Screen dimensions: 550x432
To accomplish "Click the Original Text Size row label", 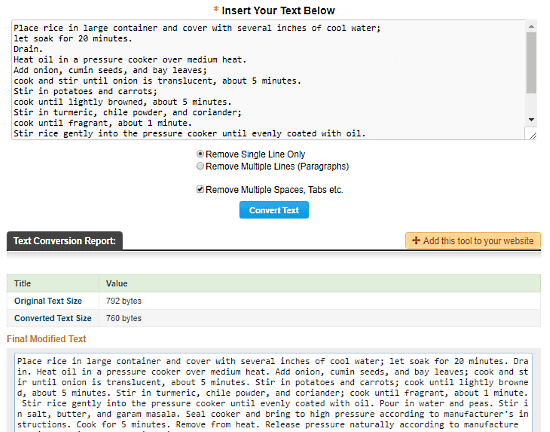I will coord(48,301).
